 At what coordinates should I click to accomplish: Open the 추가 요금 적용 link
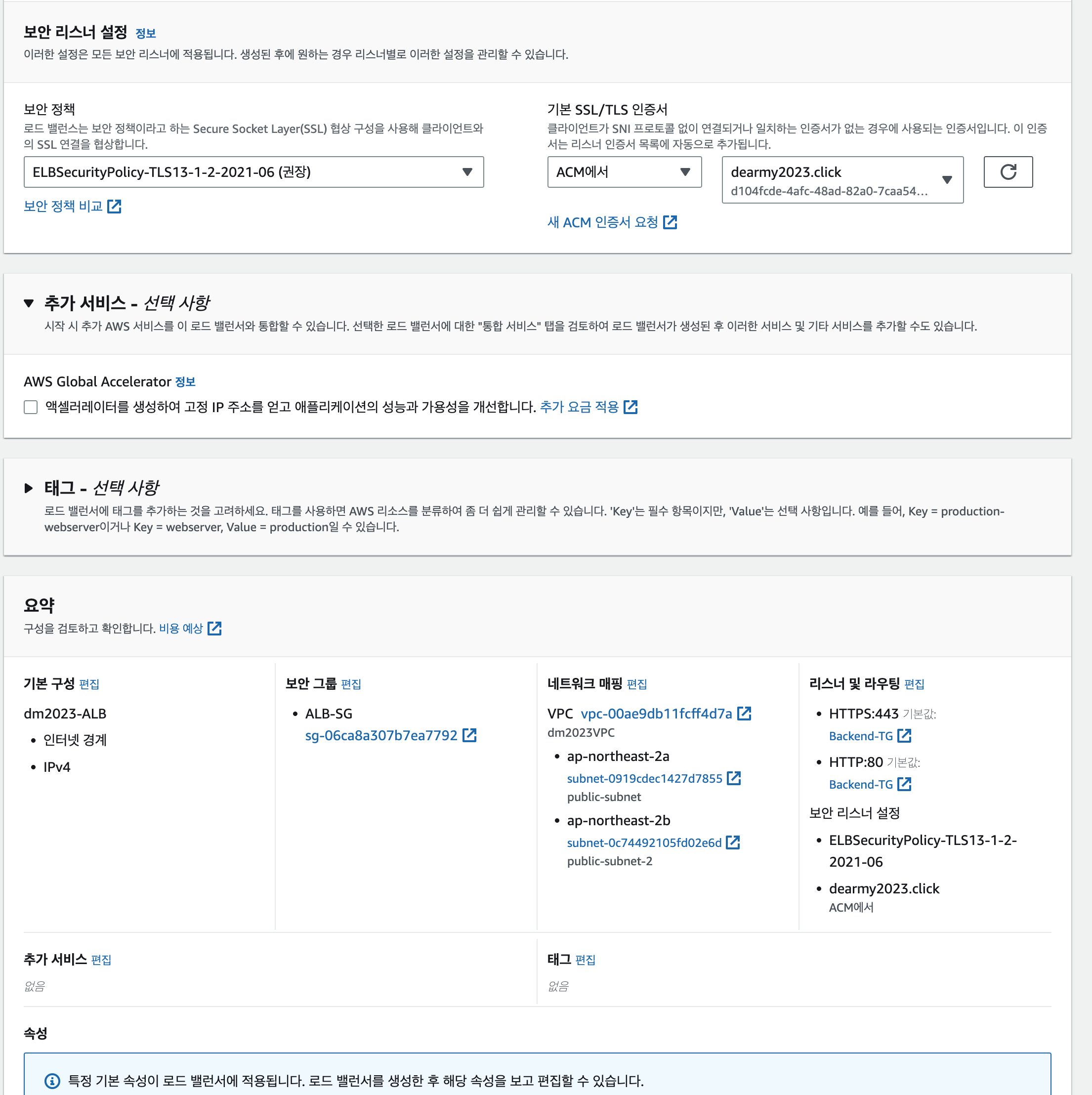tap(579, 407)
